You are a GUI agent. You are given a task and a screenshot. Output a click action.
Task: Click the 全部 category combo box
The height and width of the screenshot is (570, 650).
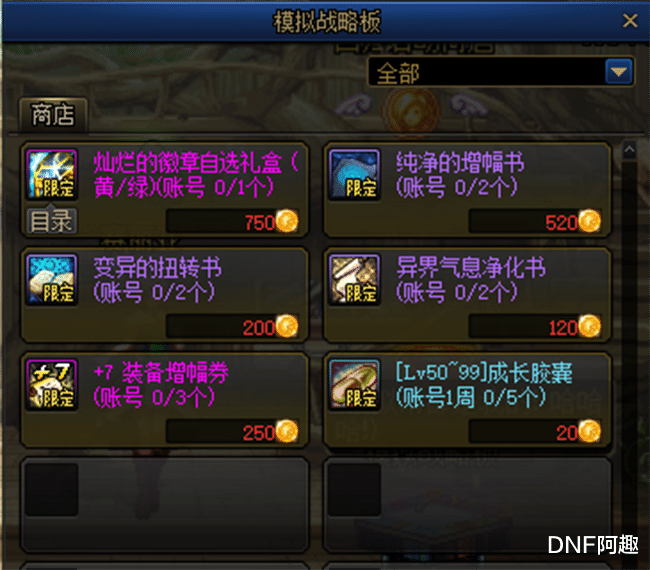click(x=501, y=72)
